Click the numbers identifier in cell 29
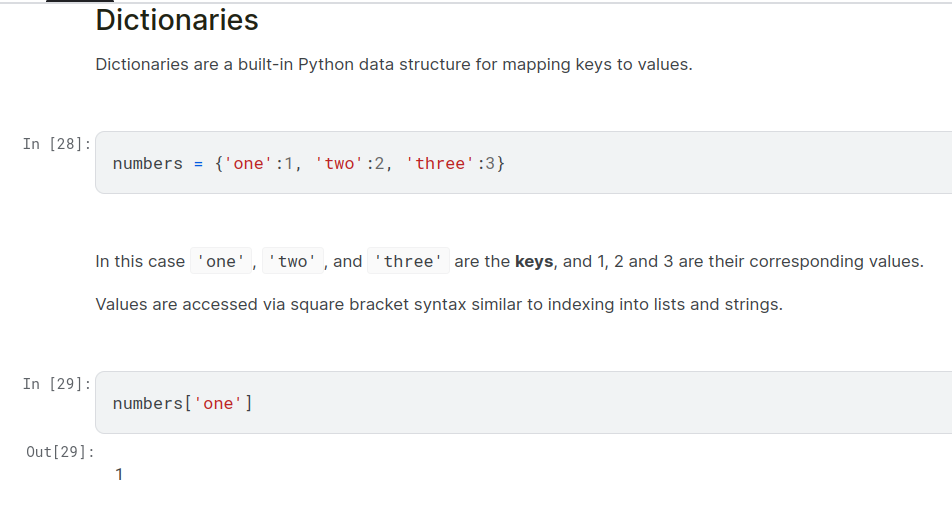The width and height of the screenshot is (952, 521). click(x=148, y=403)
